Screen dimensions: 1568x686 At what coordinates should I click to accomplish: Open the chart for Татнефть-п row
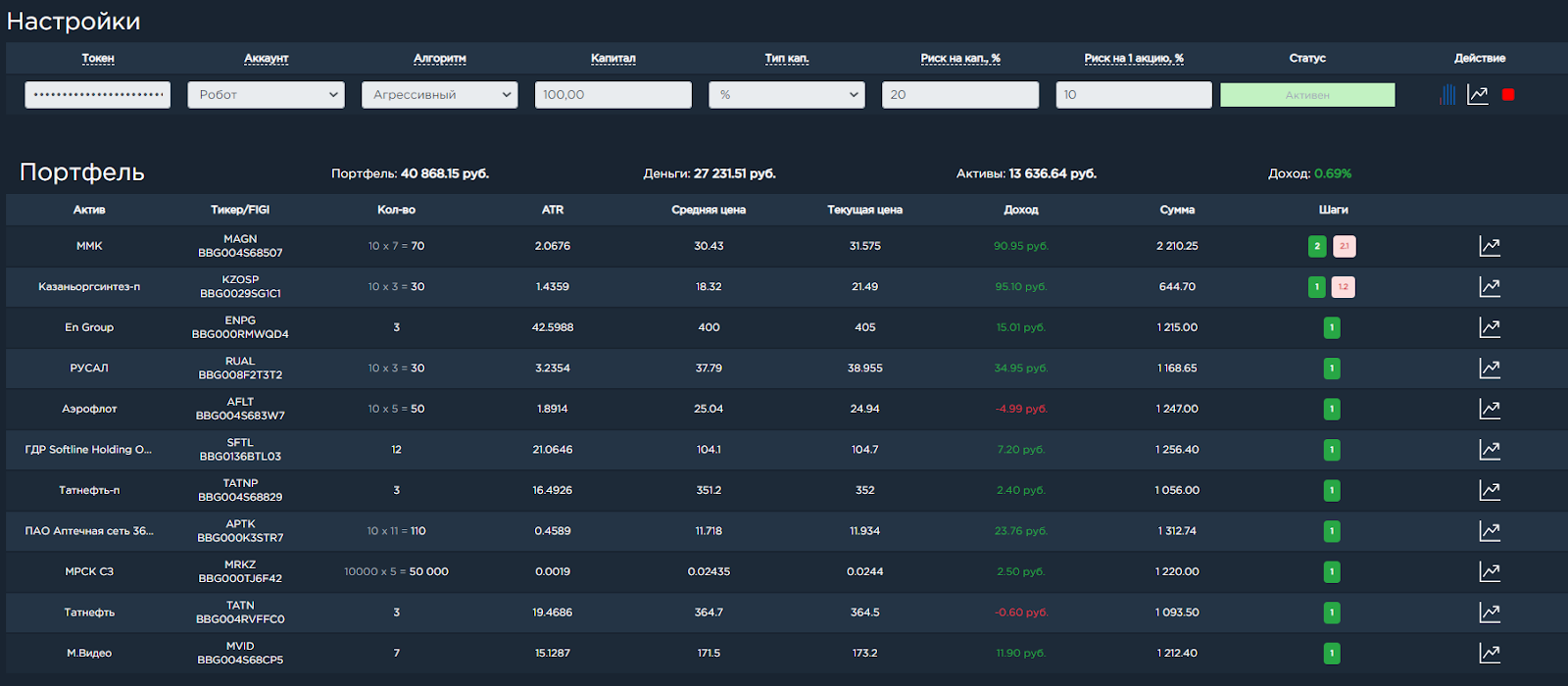click(x=1490, y=491)
